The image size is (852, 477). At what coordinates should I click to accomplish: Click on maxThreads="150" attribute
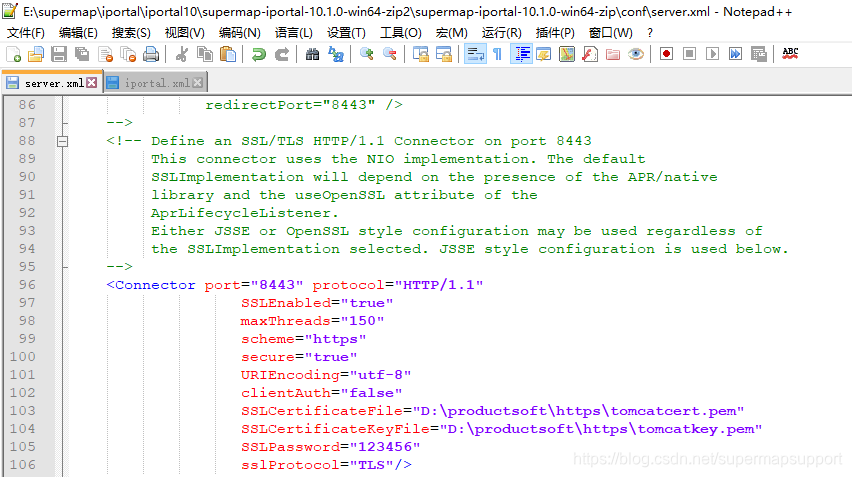312,321
